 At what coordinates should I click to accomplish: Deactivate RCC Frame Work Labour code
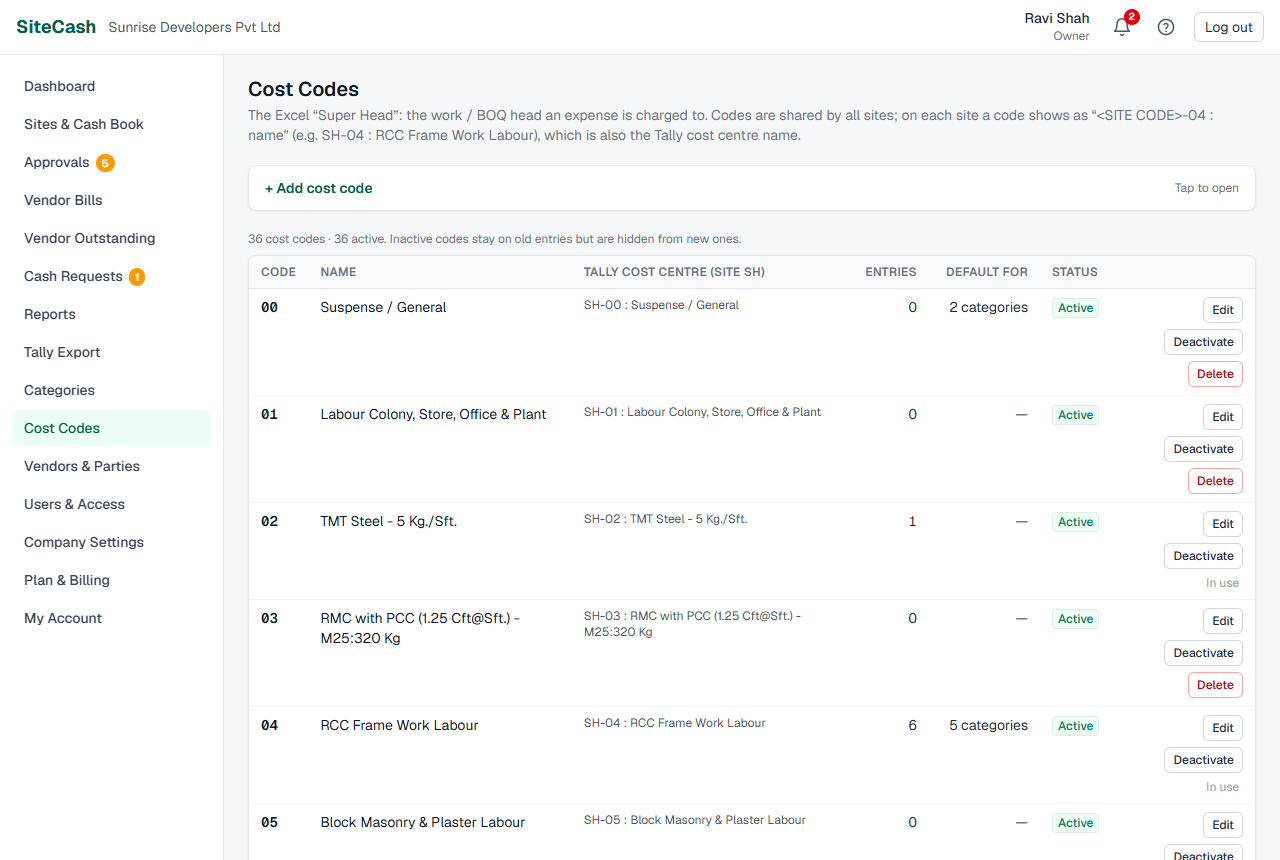click(1203, 760)
